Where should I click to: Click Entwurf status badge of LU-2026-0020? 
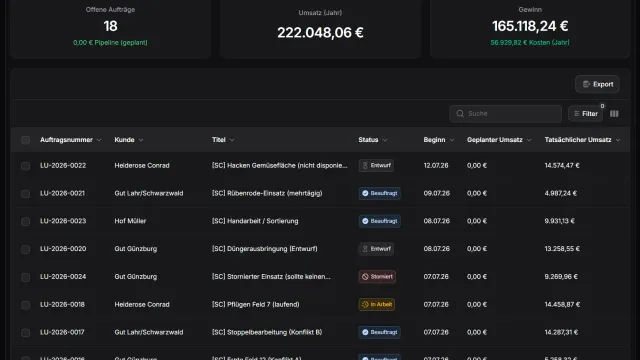376,249
